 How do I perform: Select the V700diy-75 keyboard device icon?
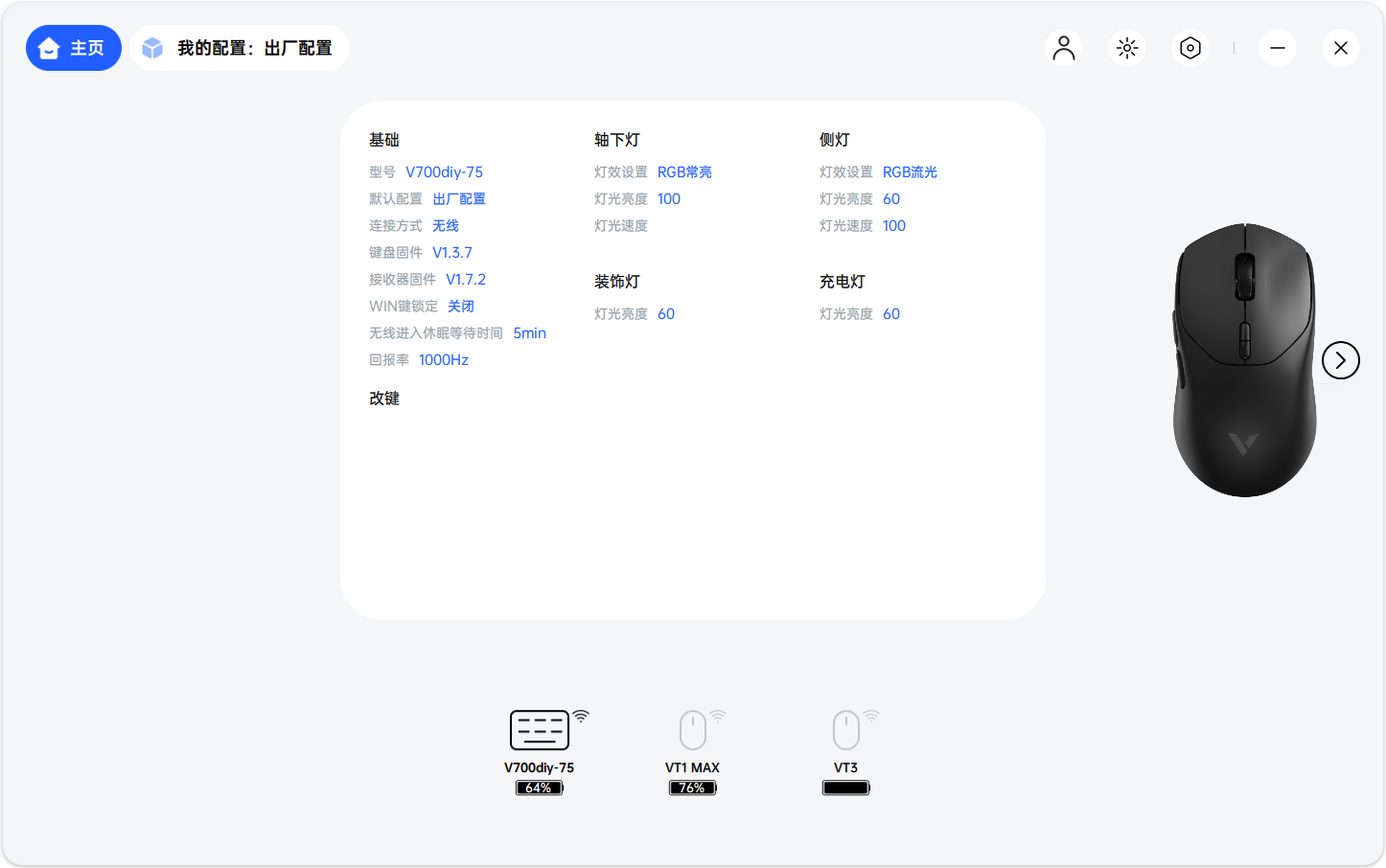540,730
